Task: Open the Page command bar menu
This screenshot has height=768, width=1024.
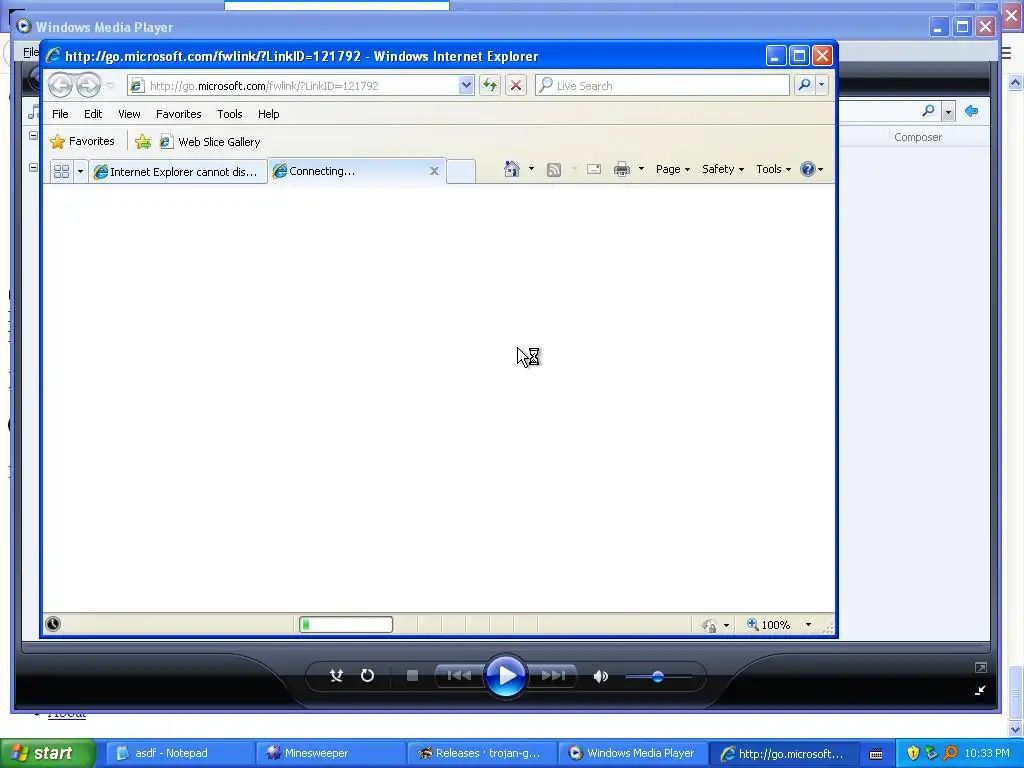Action: 673,169
